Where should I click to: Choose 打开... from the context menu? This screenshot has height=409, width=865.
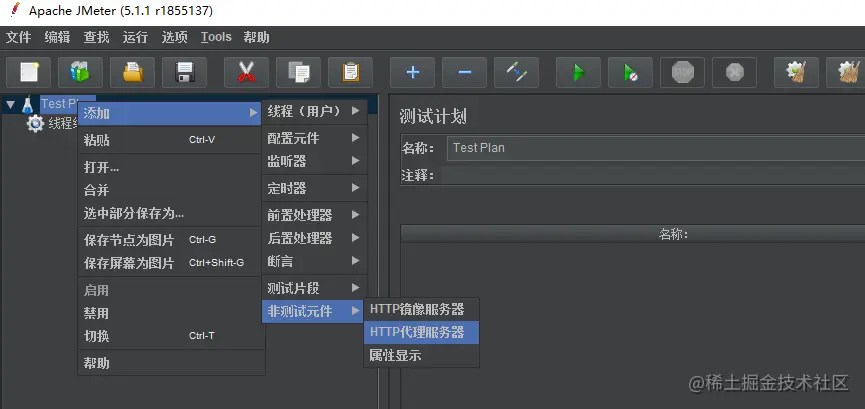170,167
